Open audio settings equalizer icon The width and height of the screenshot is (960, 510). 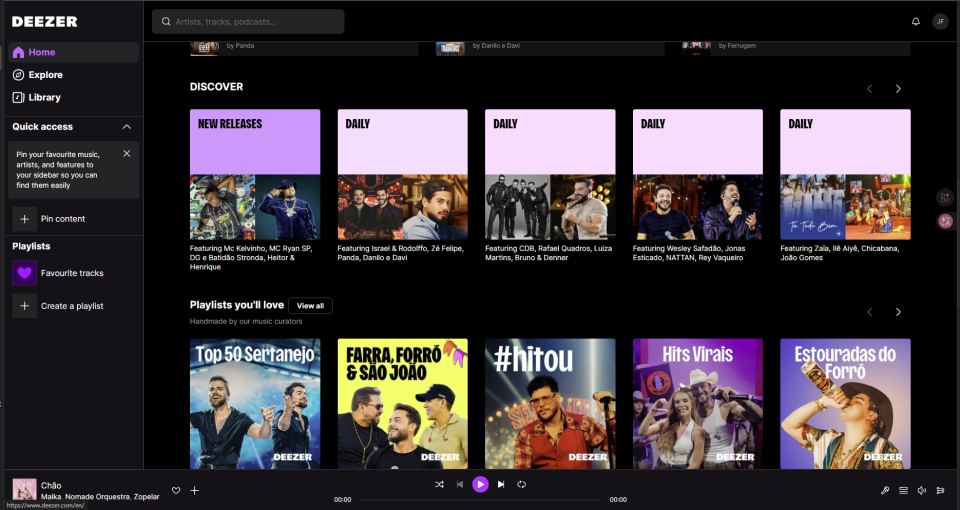click(x=940, y=490)
